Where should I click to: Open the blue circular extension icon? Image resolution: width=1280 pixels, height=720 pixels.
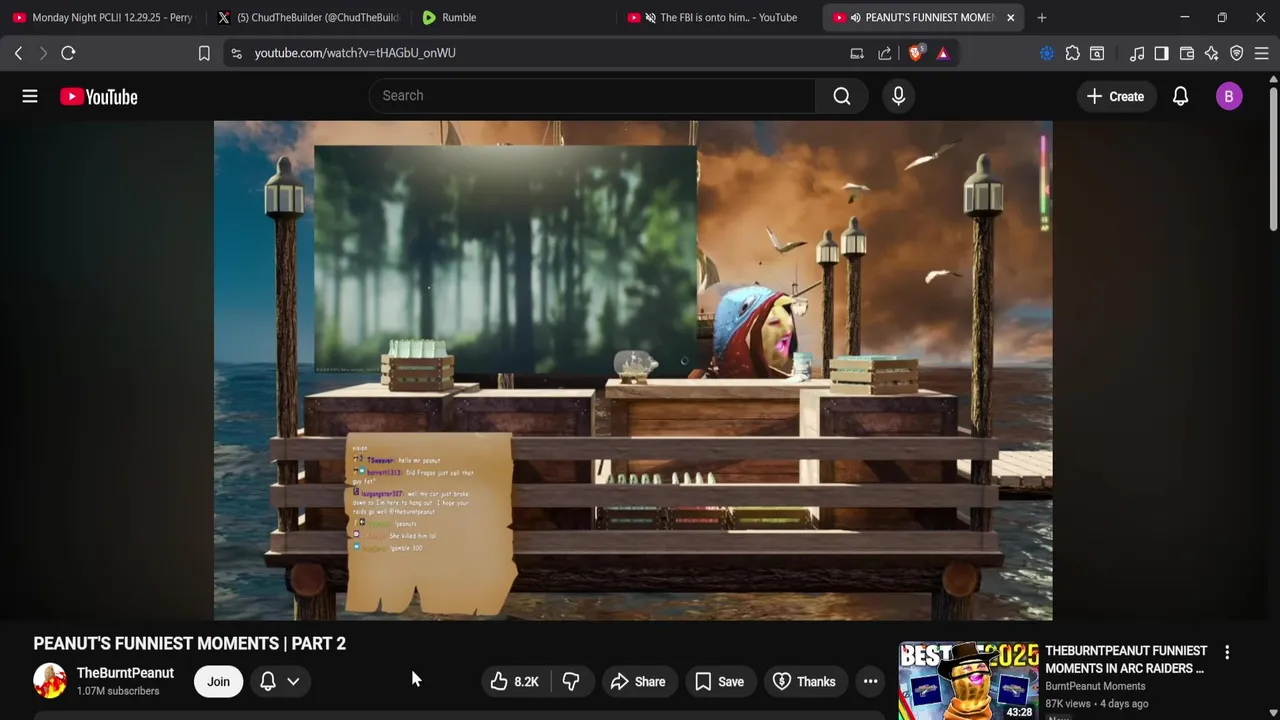click(x=1047, y=53)
